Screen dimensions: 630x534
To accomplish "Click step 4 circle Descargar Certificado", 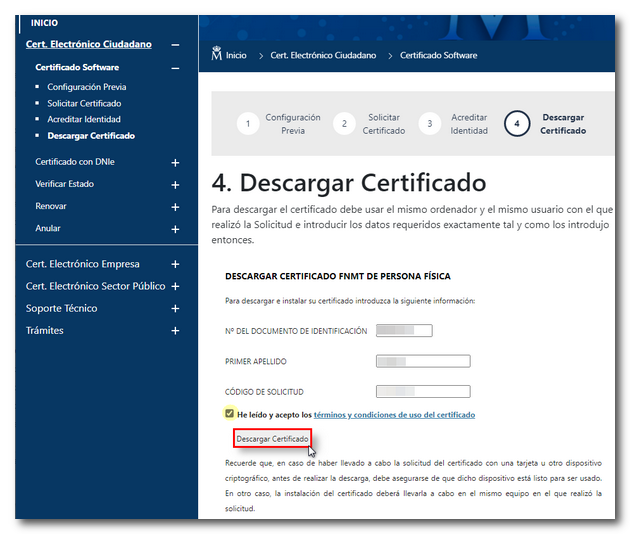I will pyautogui.click(x=517, y=124).
